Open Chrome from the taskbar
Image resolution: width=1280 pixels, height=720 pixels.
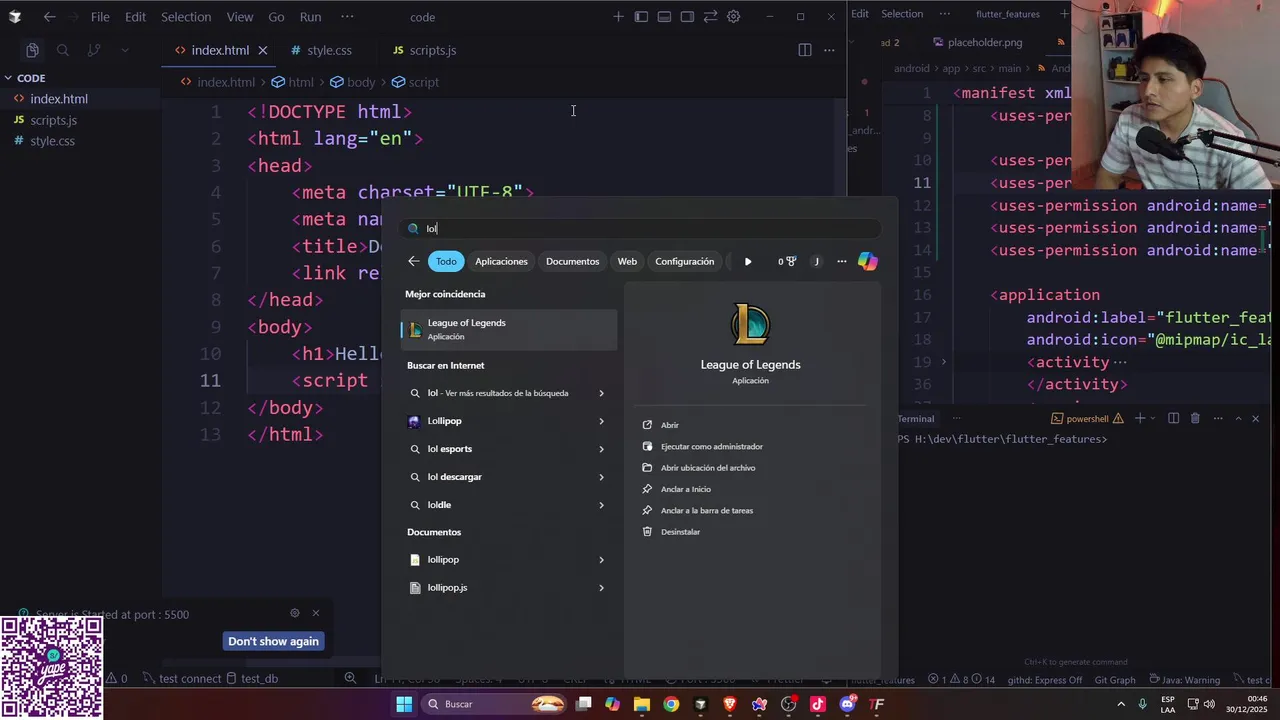[x=671, y=704]
